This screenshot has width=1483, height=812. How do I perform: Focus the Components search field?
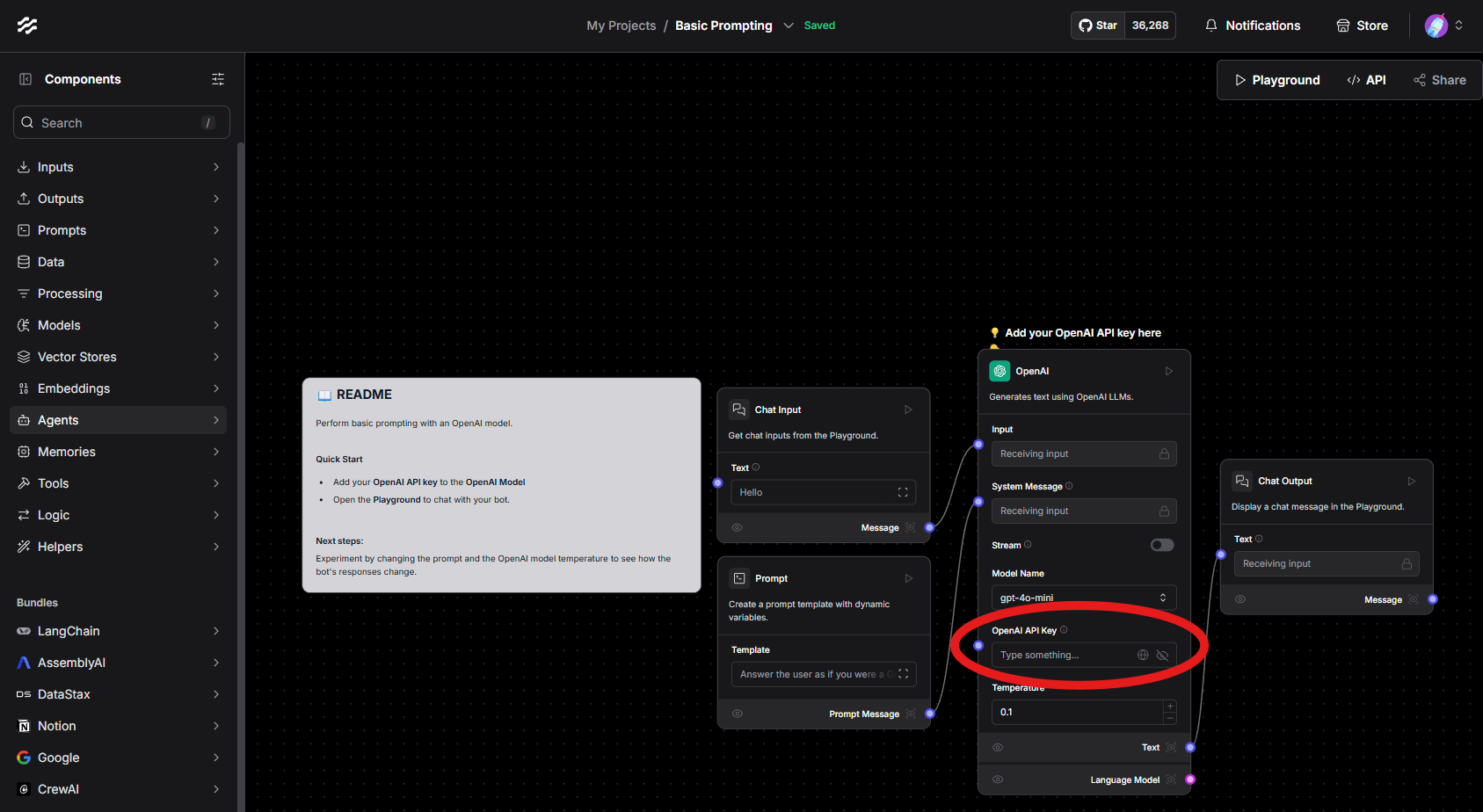click(x=121, y=123)
